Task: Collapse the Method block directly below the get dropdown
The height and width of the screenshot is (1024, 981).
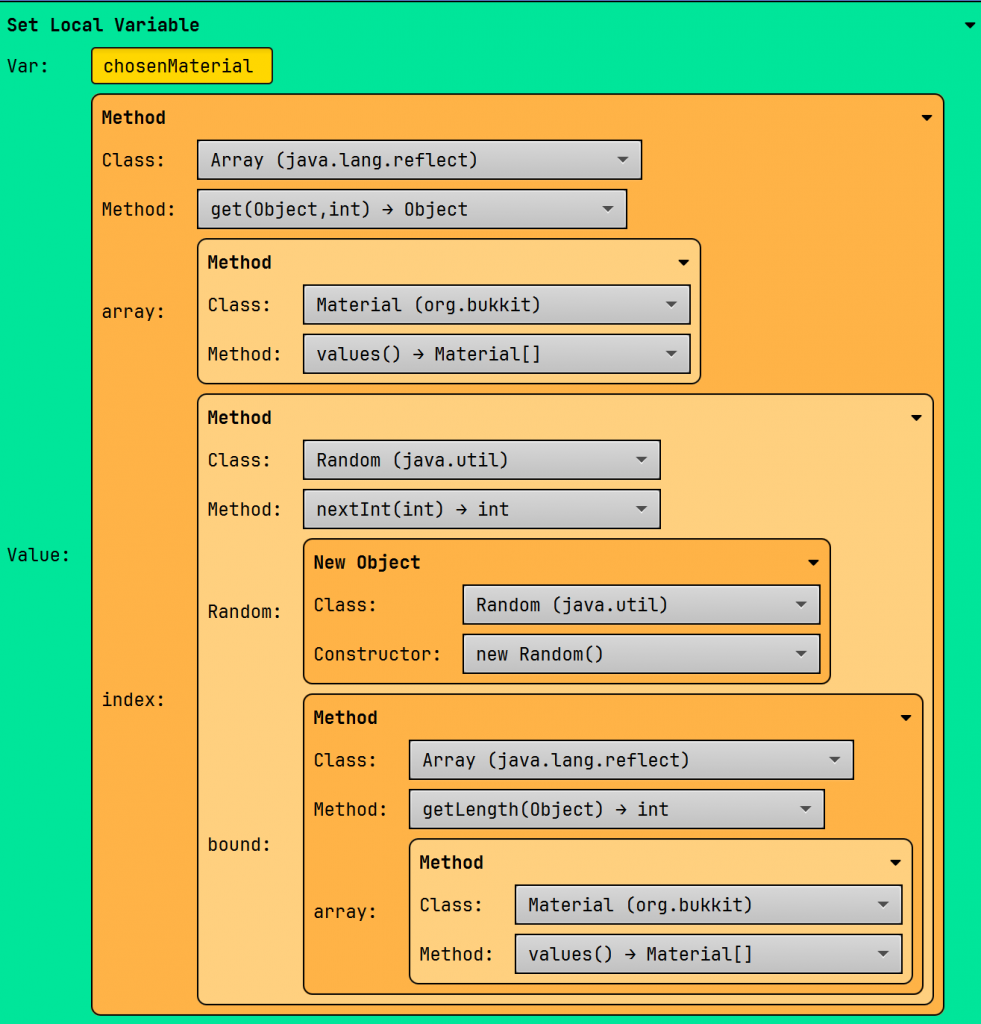Action: coord(683,263)
